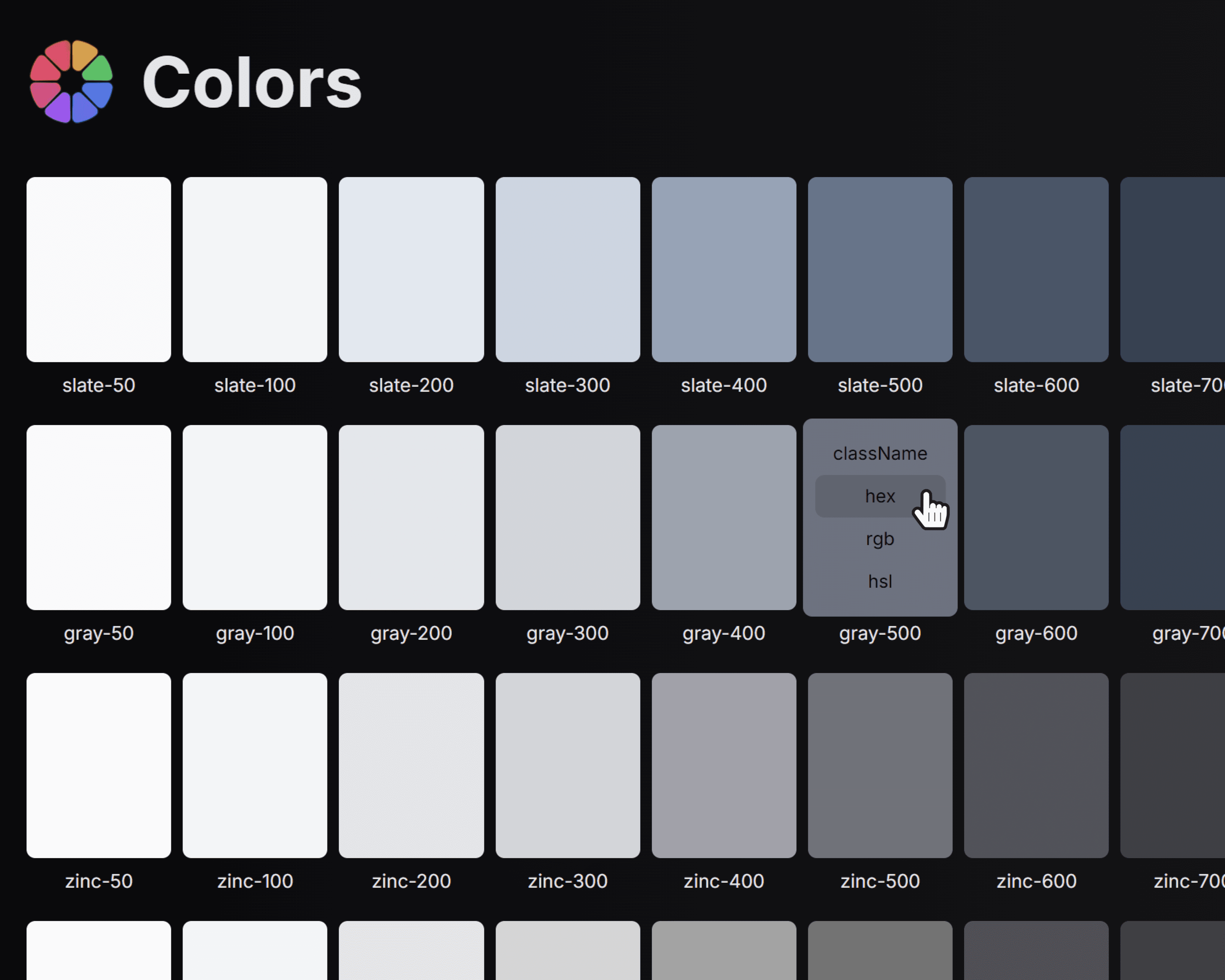Select the zinc-400 color swatch

coord(724,765)
